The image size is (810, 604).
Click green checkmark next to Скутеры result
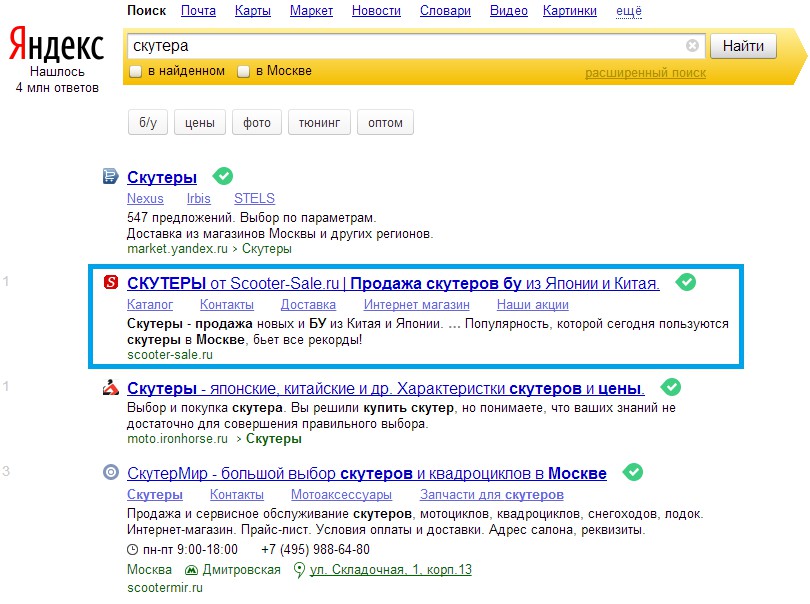point(223,176)
